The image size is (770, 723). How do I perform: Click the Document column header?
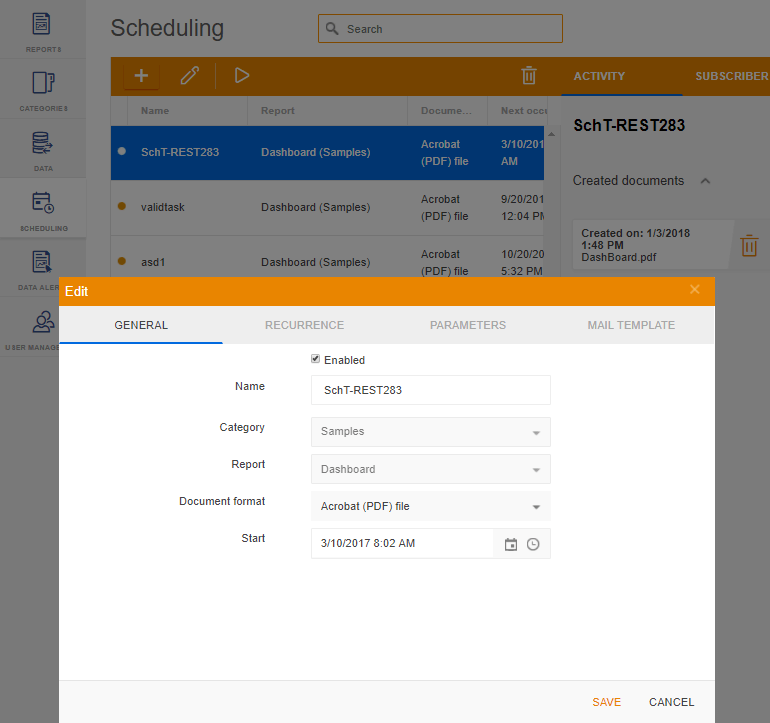coord(446,111)
